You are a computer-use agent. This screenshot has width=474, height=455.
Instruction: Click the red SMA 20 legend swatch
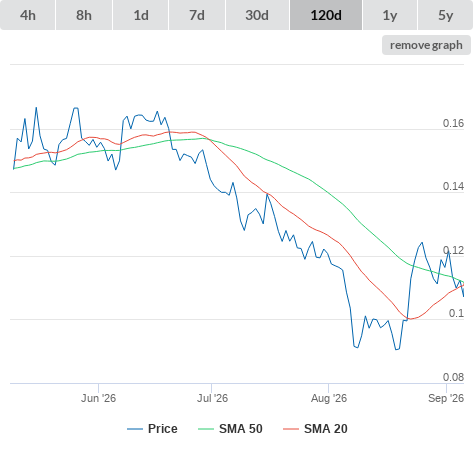pos(291,429)
